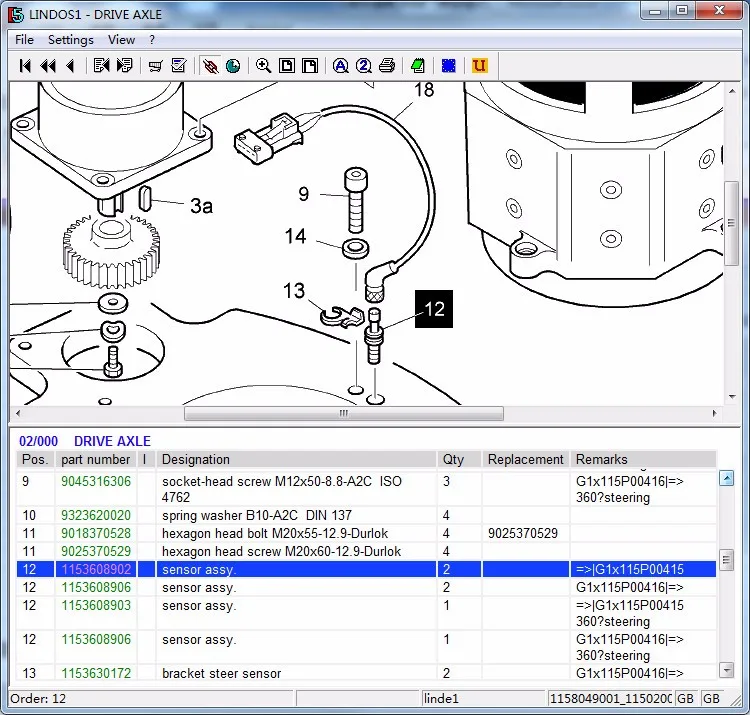Open the View menu

click(121, 40)
